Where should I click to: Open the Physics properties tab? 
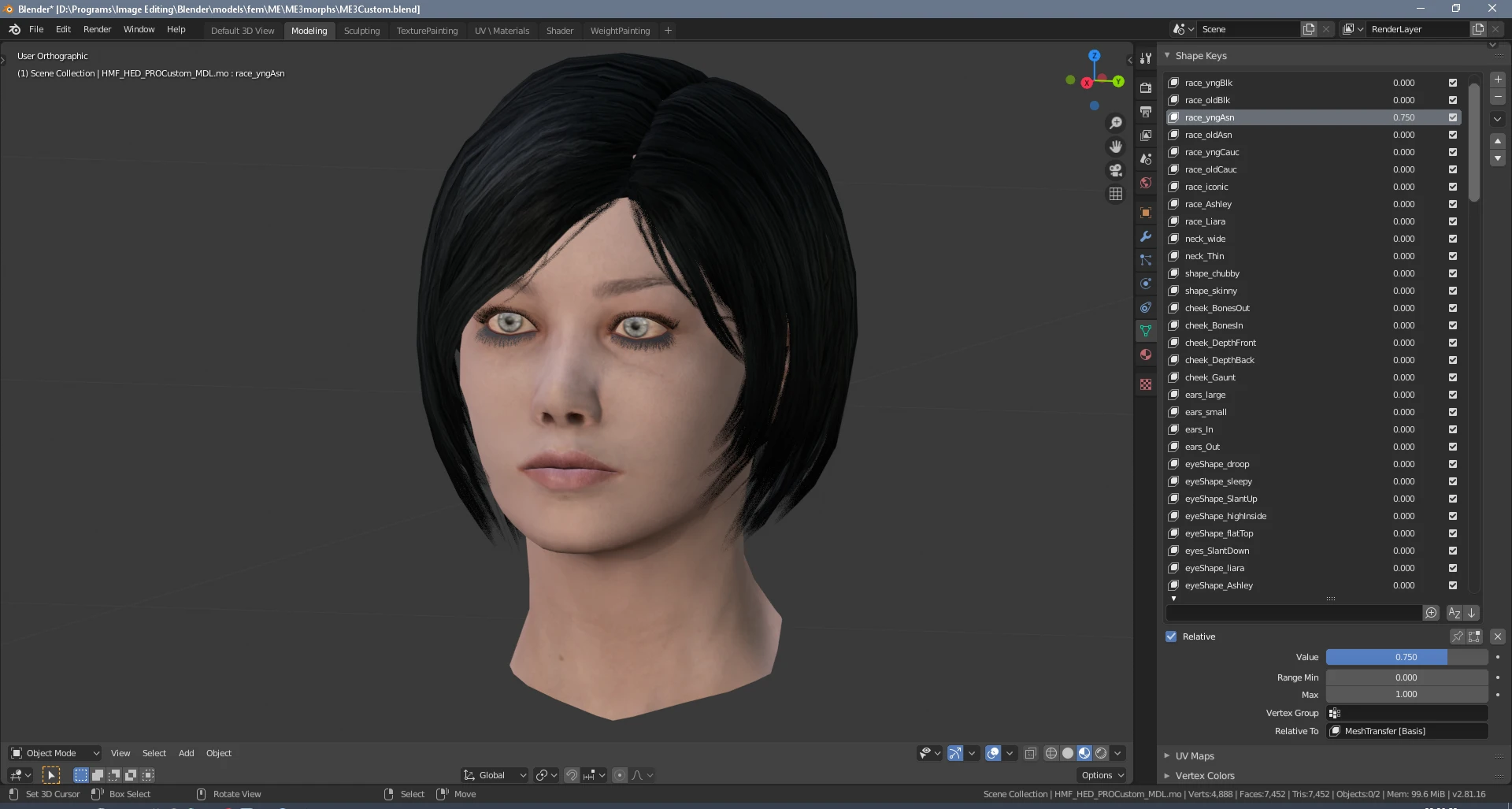1146,284
